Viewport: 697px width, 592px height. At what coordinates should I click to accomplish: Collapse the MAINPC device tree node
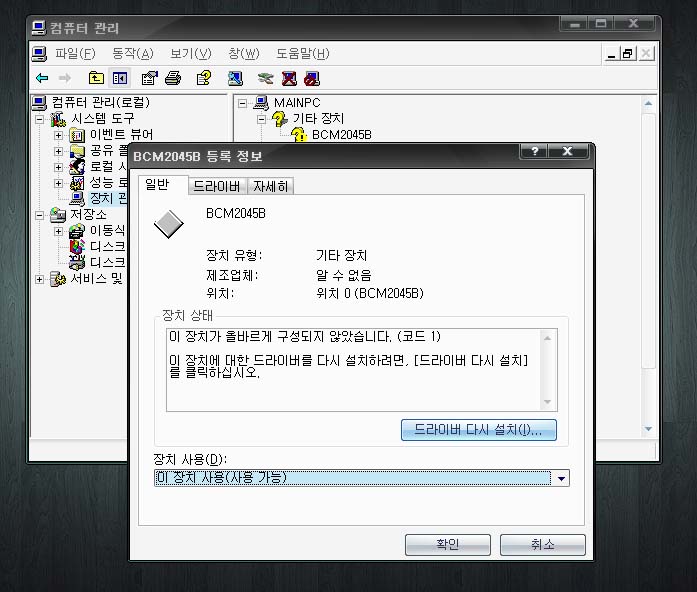click(x=242, y=103)
